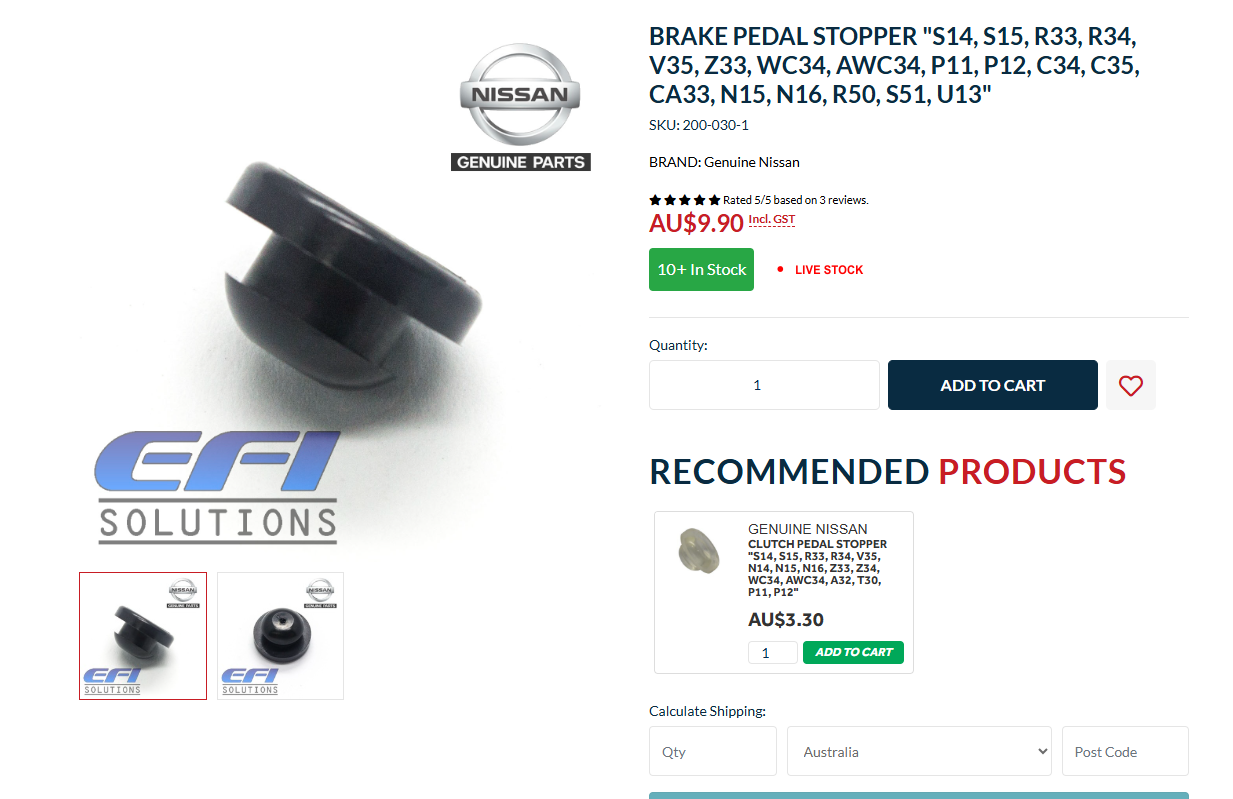
Task: Open reviews via Rated 5/5 text
Action: coord(796,200)
